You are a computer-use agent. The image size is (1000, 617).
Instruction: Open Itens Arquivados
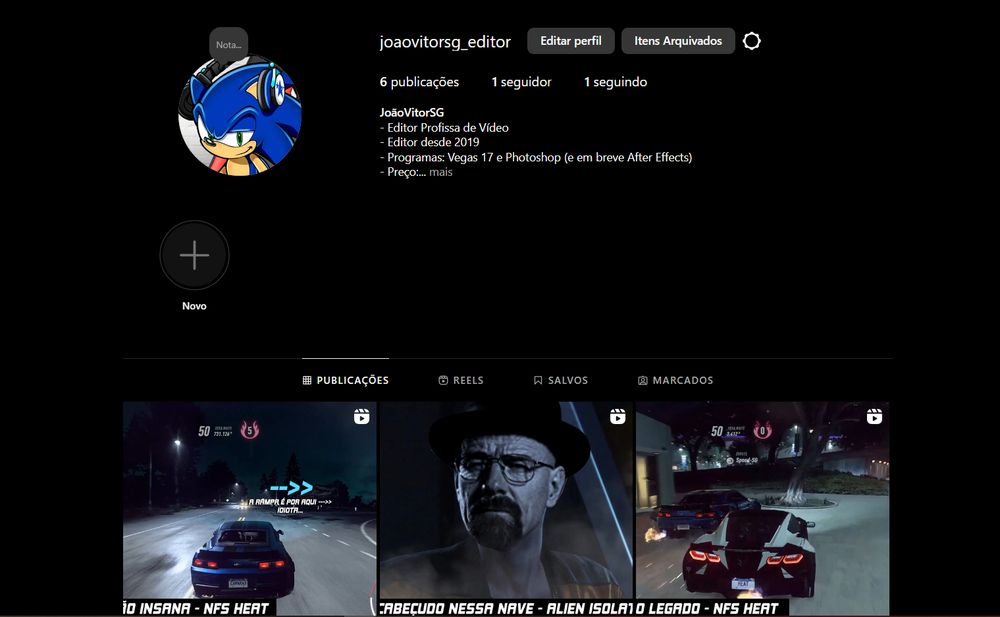[x=678, y=41]
